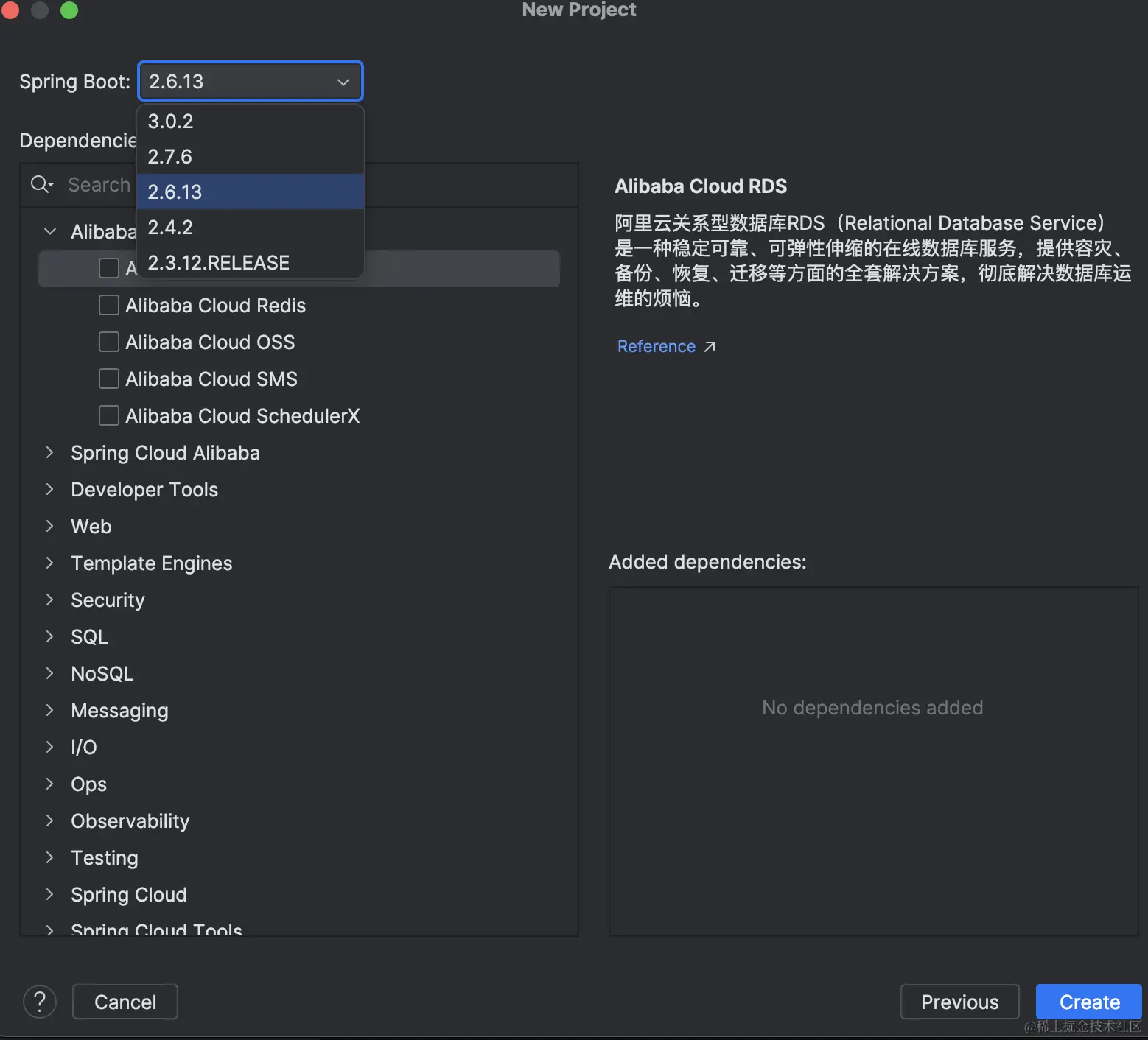Click the Reference external link arrow icon
This screenshot has width=1148, height=1040.
coord(710,346)
